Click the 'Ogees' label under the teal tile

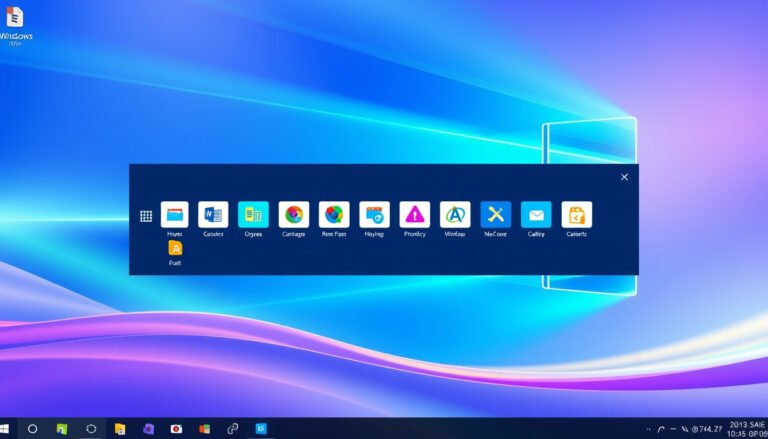(x=253, y=234)
